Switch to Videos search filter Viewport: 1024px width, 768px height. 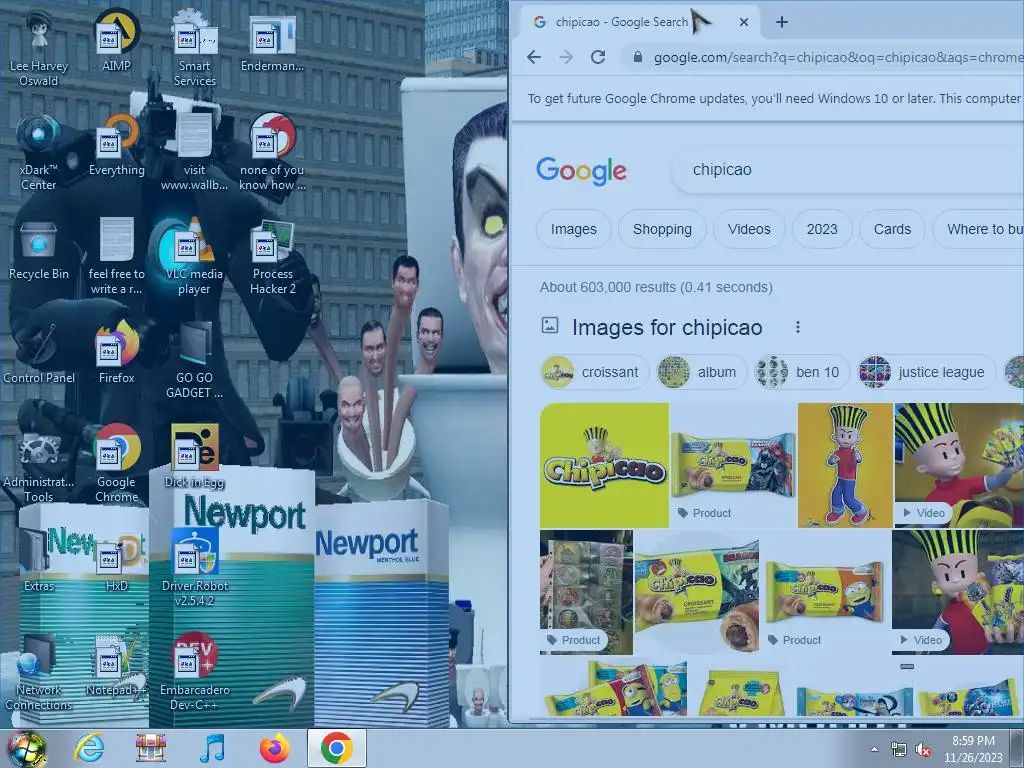coord(749,229)
